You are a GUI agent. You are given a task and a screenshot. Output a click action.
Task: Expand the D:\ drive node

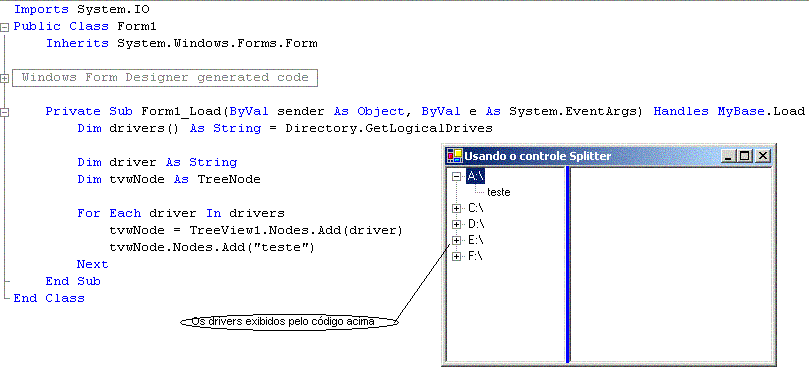click(x=456, y=225)
